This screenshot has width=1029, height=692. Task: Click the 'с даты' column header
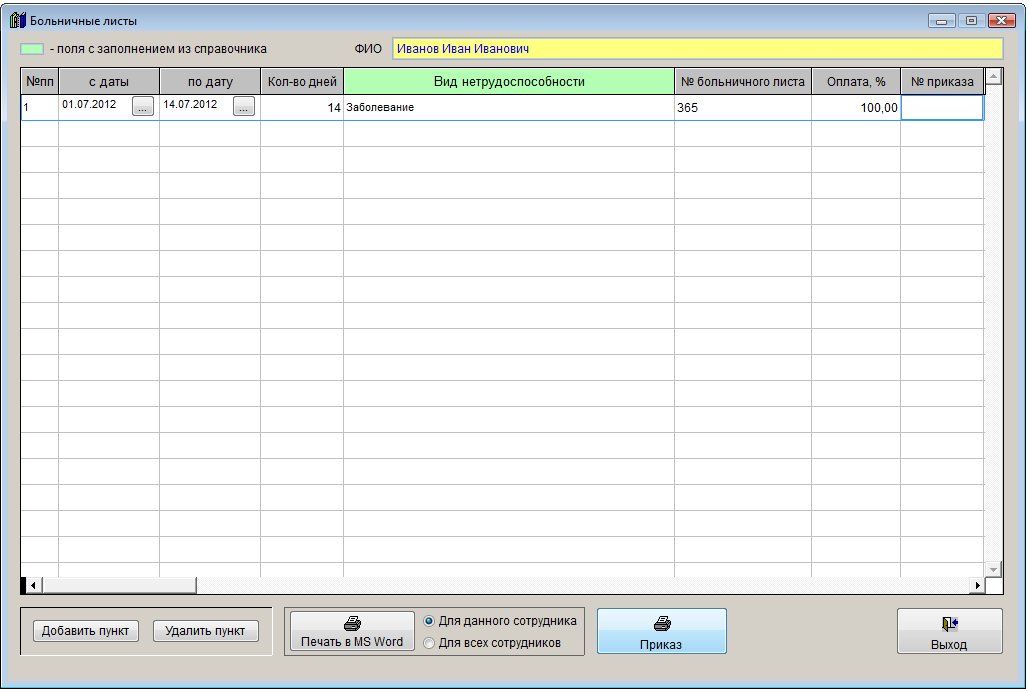(109, 81)
